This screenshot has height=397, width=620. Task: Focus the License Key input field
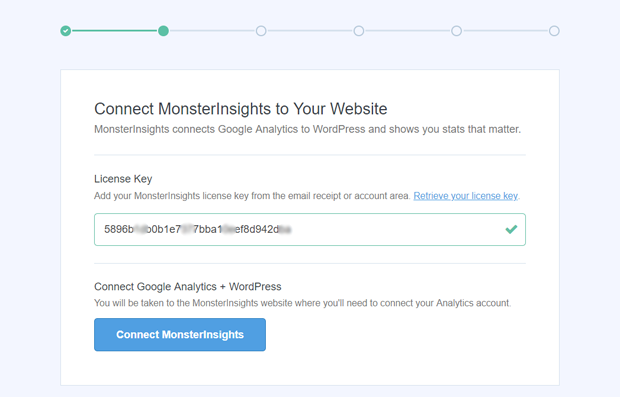[310, 229]
